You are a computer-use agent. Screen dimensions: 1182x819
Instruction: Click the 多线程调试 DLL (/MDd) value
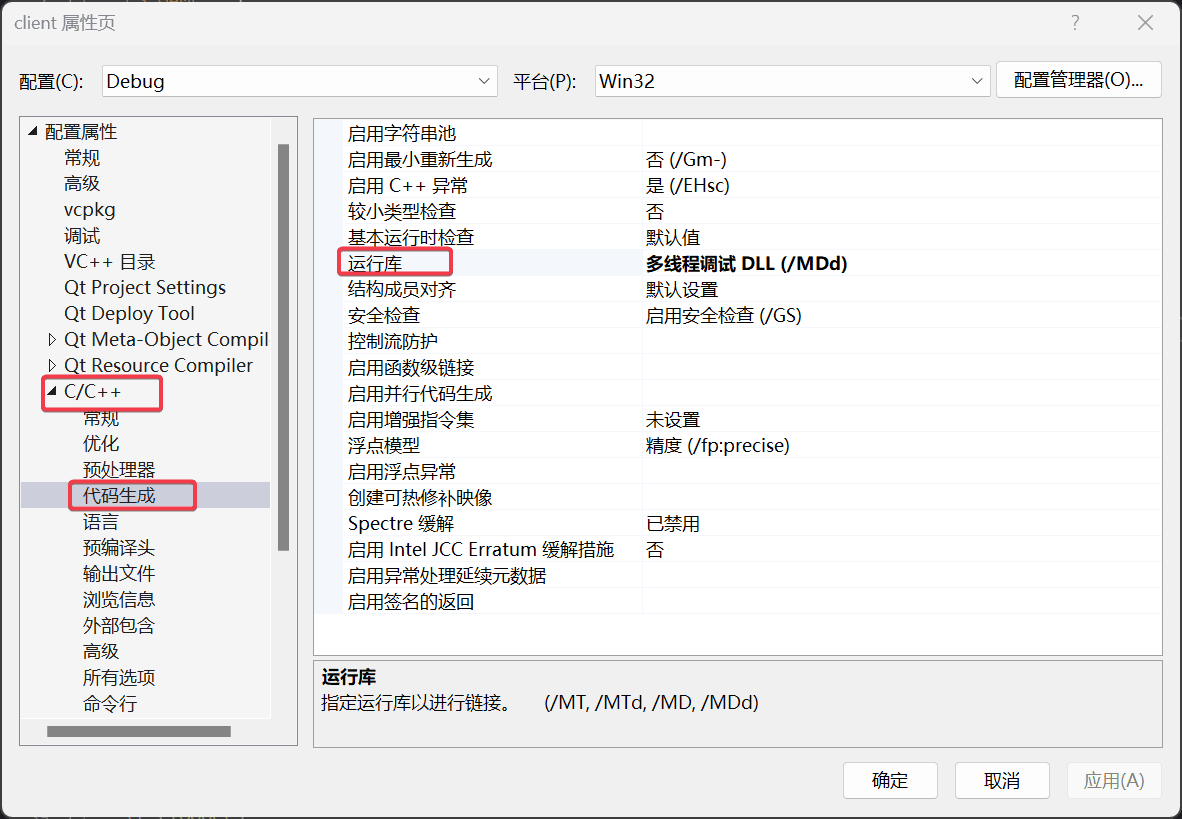pos(746,264)
